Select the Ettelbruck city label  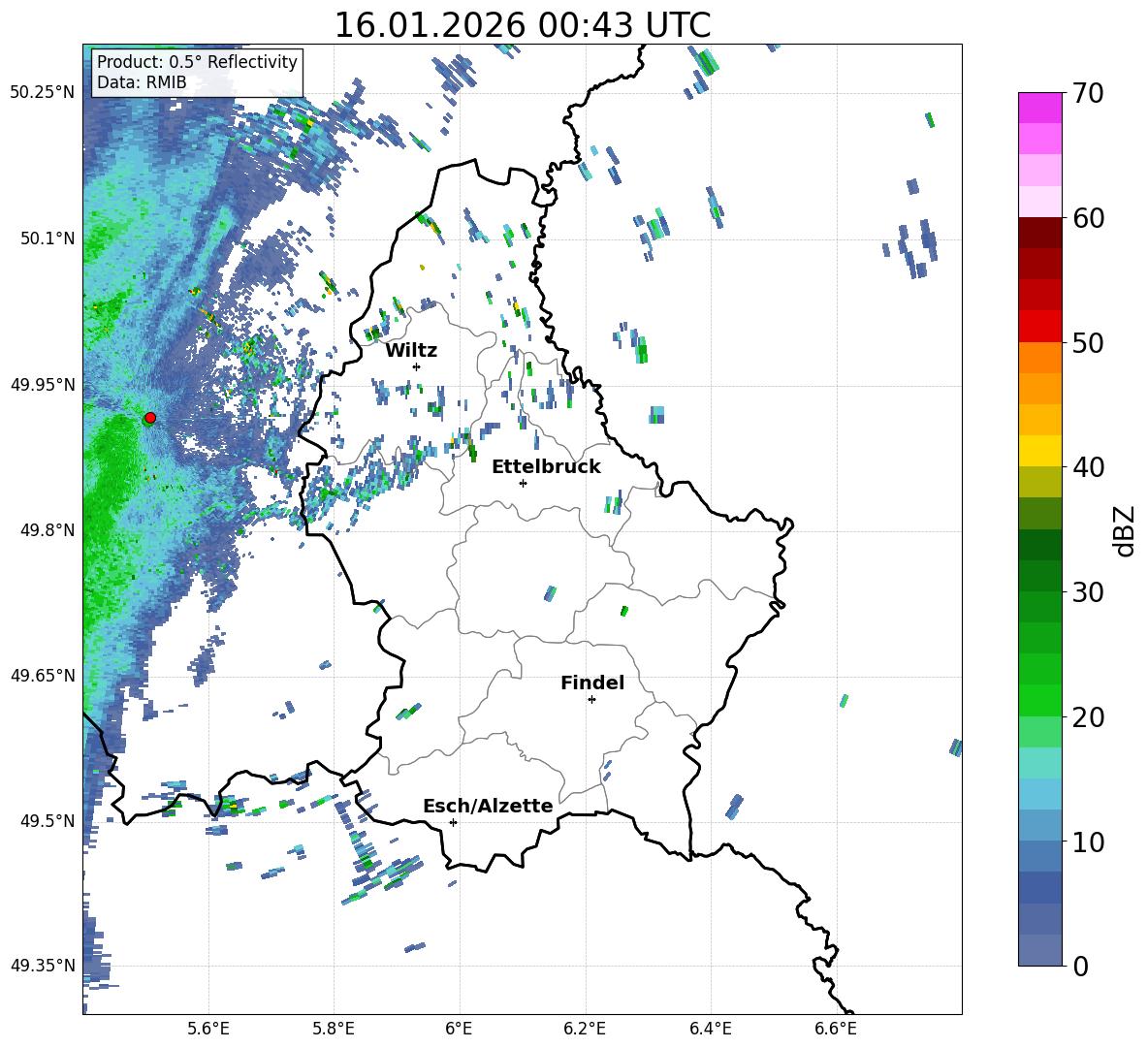[x=546, y=467]
